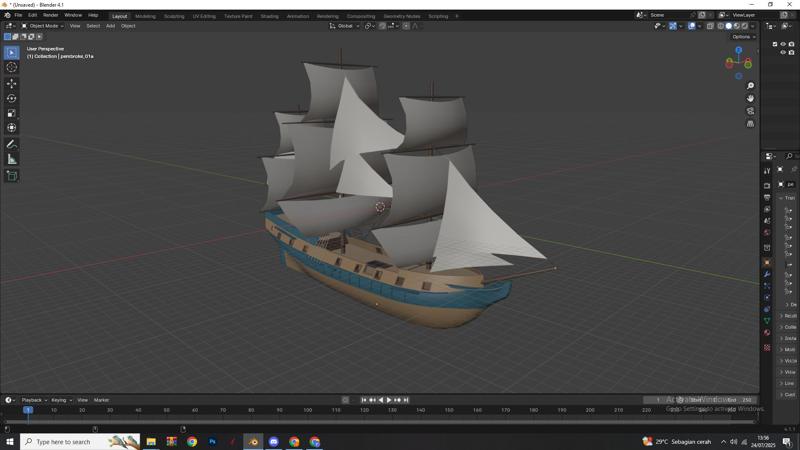Jump to the last frame
This screenshot has width=800, height=450.
[406, 400]
